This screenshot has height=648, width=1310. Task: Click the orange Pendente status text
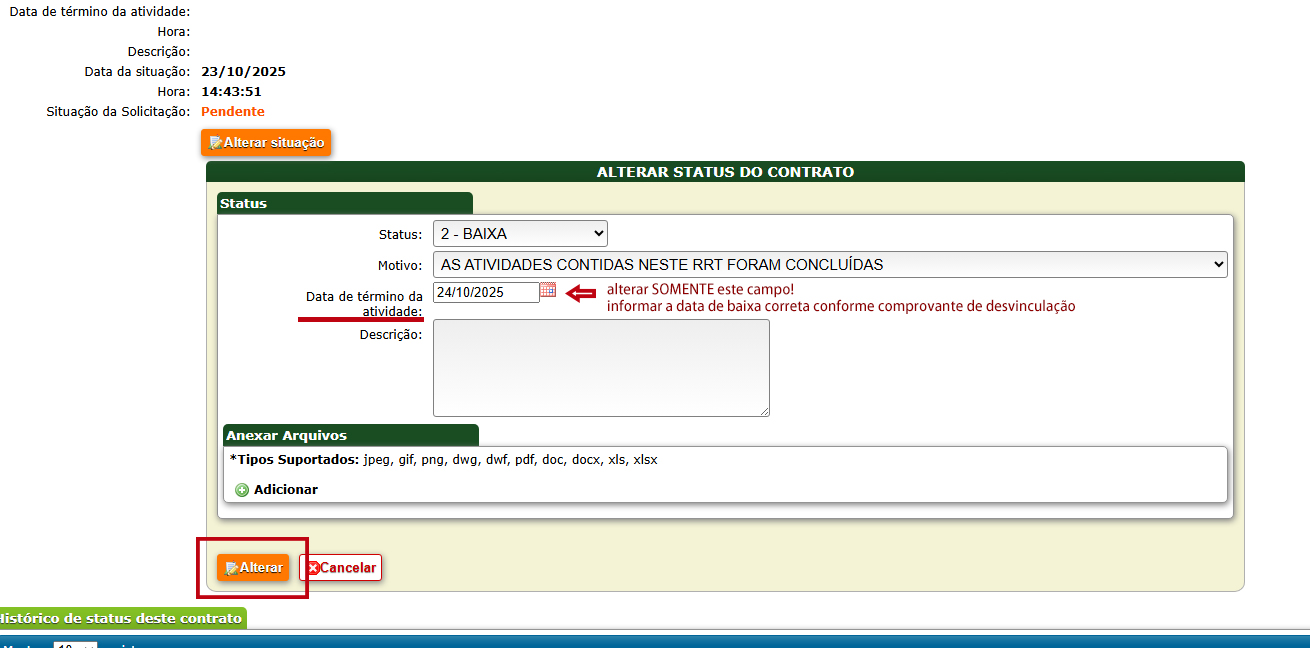tap(233, 112)
